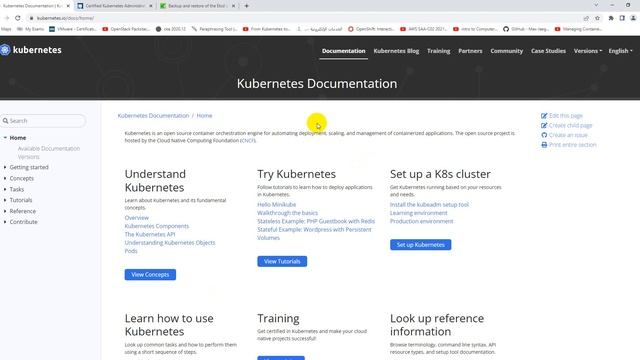Viewport: 640px width, 360px height.
Task: Open a new browser tab
Action: [x=247, y=6]
